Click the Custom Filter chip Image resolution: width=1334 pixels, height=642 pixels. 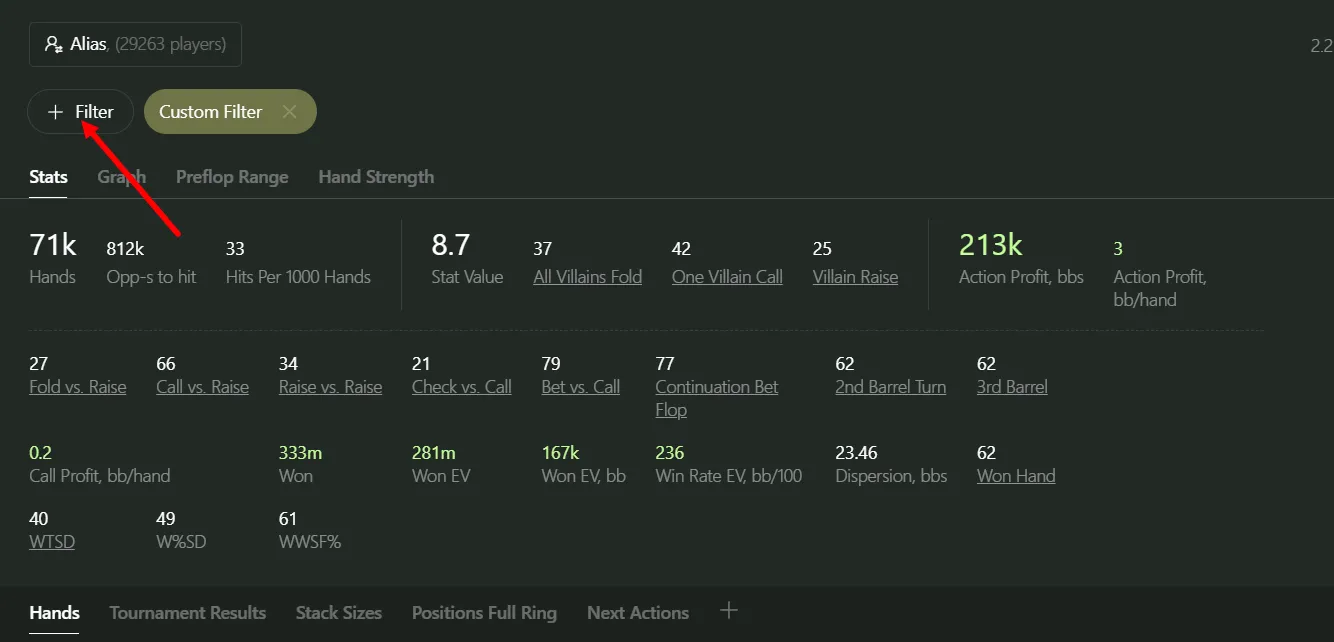(x=210, y=112)
